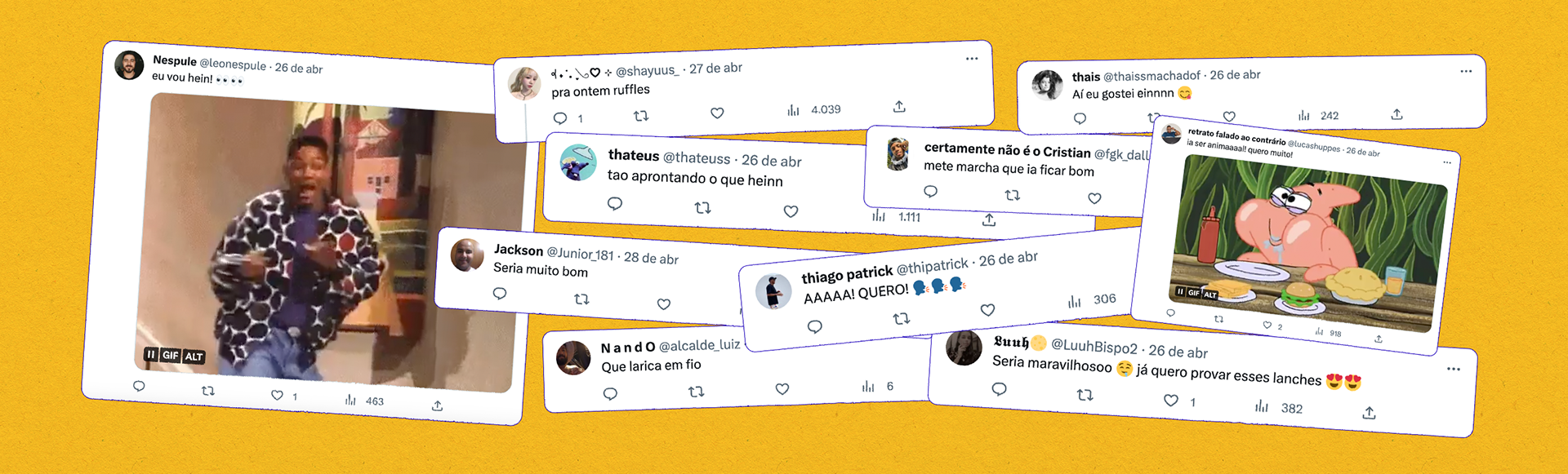
Task: Open more options on LuuhBispo2 tweet
Action: 1454,369
